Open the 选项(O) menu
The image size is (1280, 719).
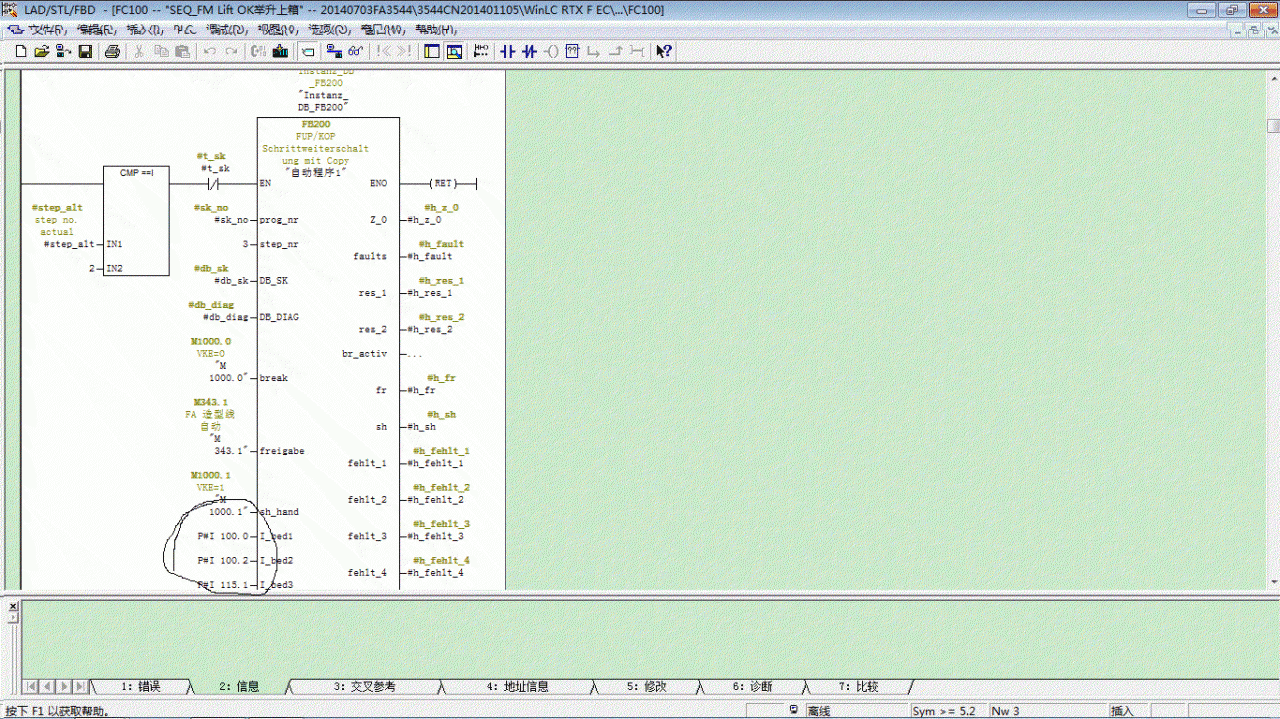coord(329,29)
